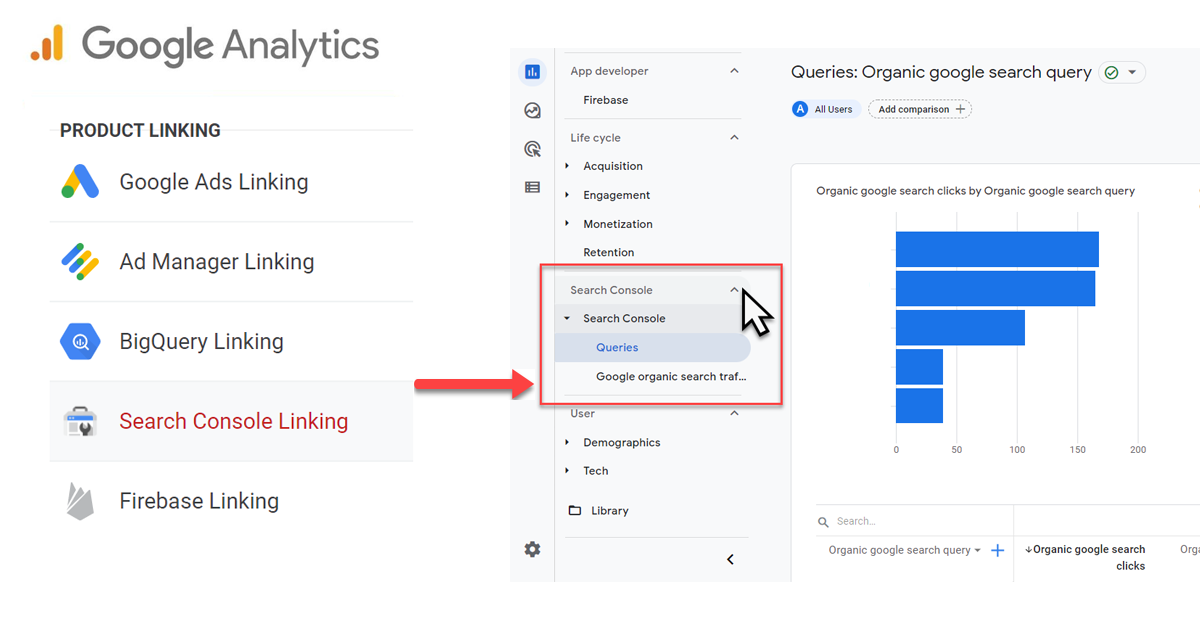The width and height of the screenshot is (1200, 628).
Task: Click the plus icon beside search query dimension
Action: (x=997, y=551)
